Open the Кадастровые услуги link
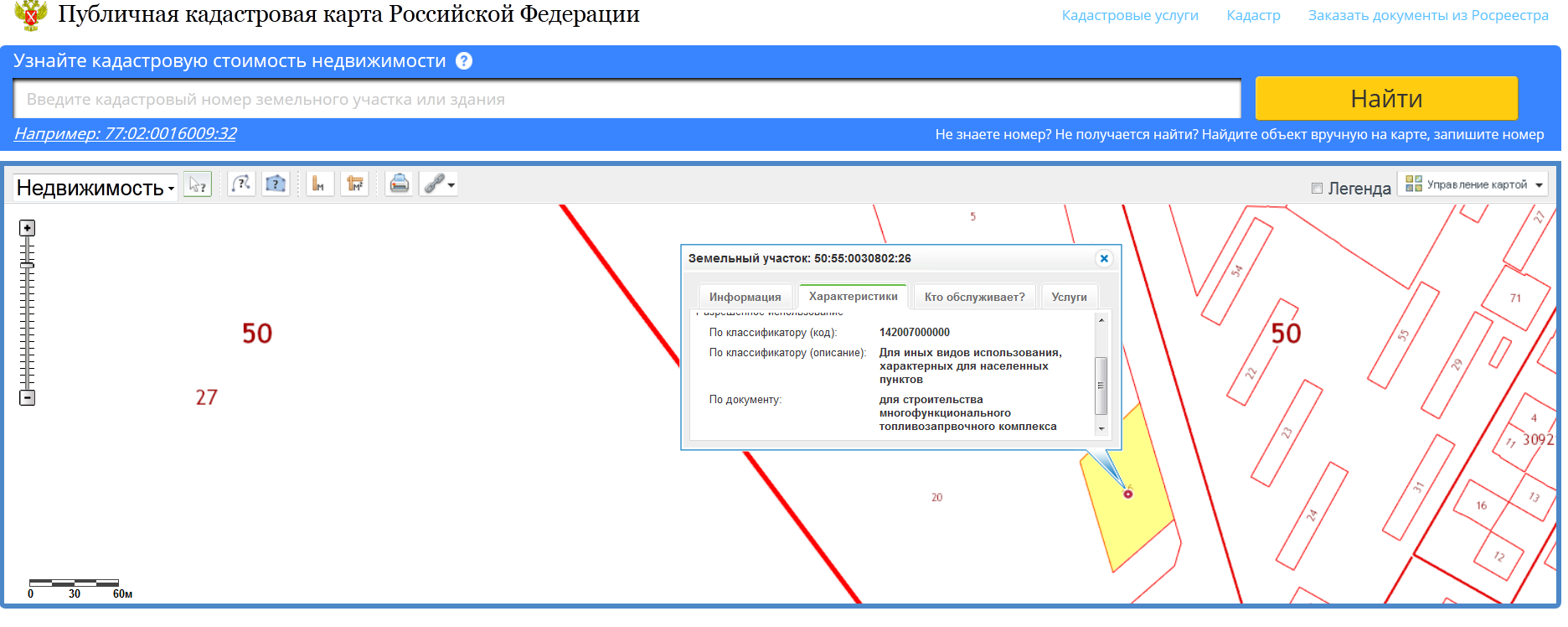Image resolution: width=1568 pixels, height=627 pixels. point(1129,15)
